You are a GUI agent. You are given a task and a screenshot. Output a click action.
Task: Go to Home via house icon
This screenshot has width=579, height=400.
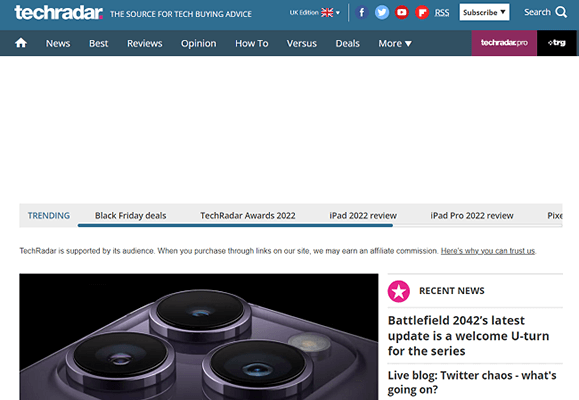click(21, 43)
